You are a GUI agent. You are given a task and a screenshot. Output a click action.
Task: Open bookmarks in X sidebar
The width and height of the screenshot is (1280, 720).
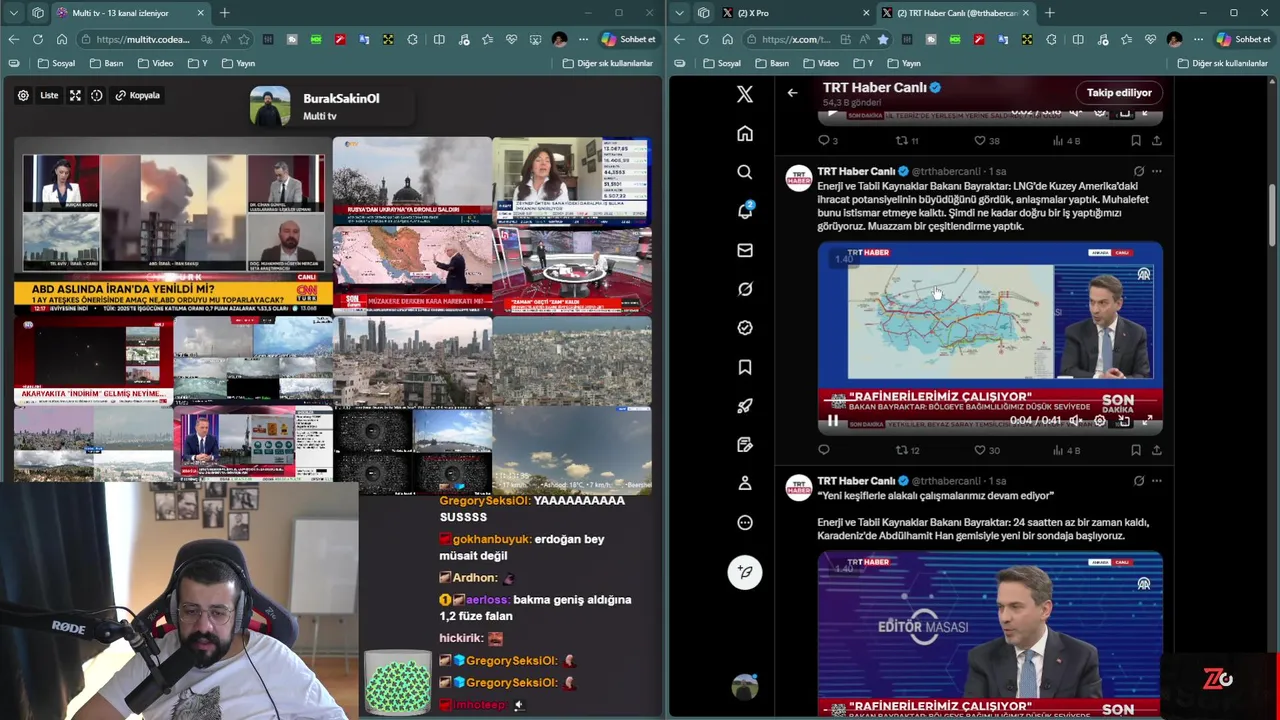click(744, 367)
